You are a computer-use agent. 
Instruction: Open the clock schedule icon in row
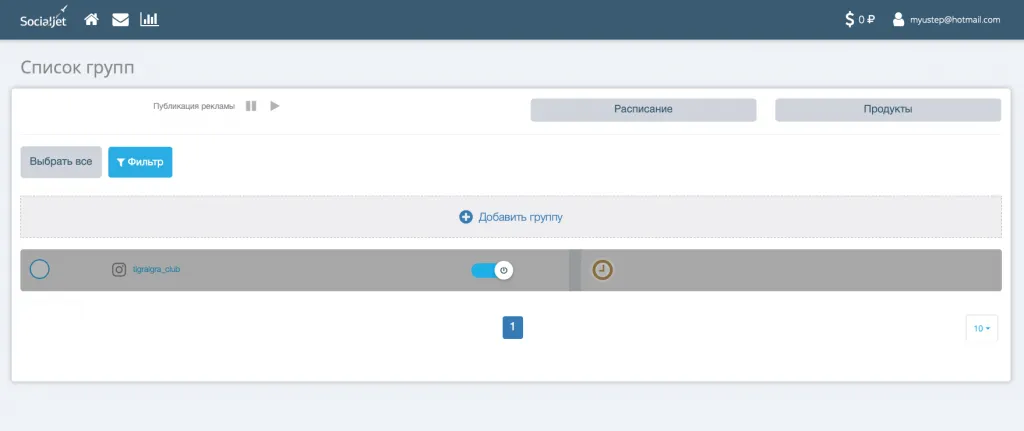(602, 270)
